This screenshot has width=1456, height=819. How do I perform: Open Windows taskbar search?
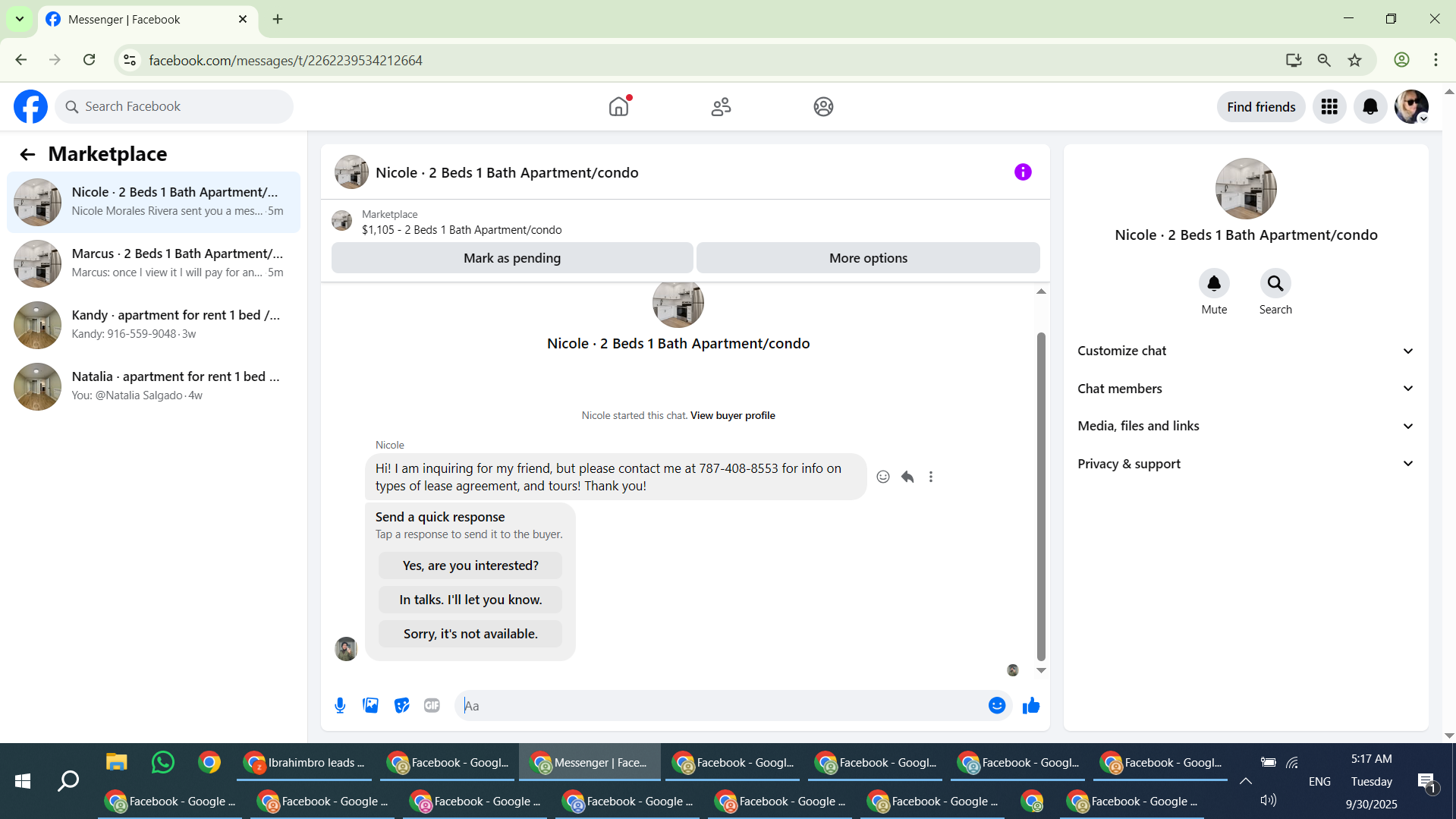68,780
